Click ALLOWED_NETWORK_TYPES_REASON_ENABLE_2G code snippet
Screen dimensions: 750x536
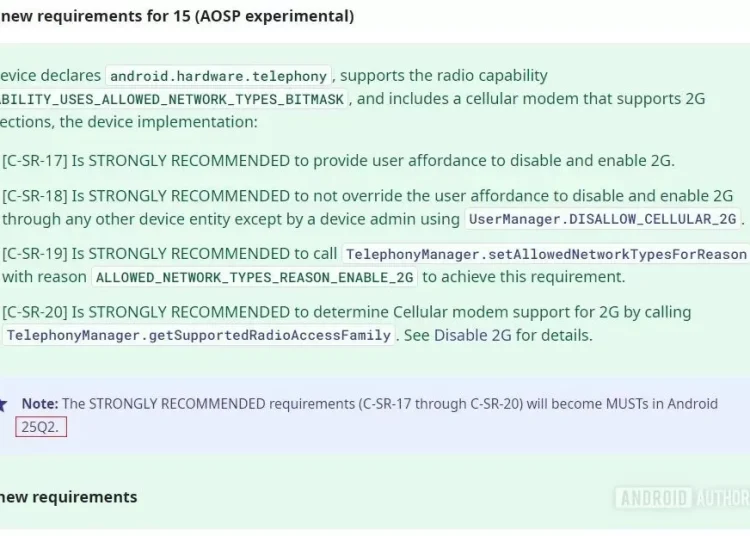coord(254,277)
